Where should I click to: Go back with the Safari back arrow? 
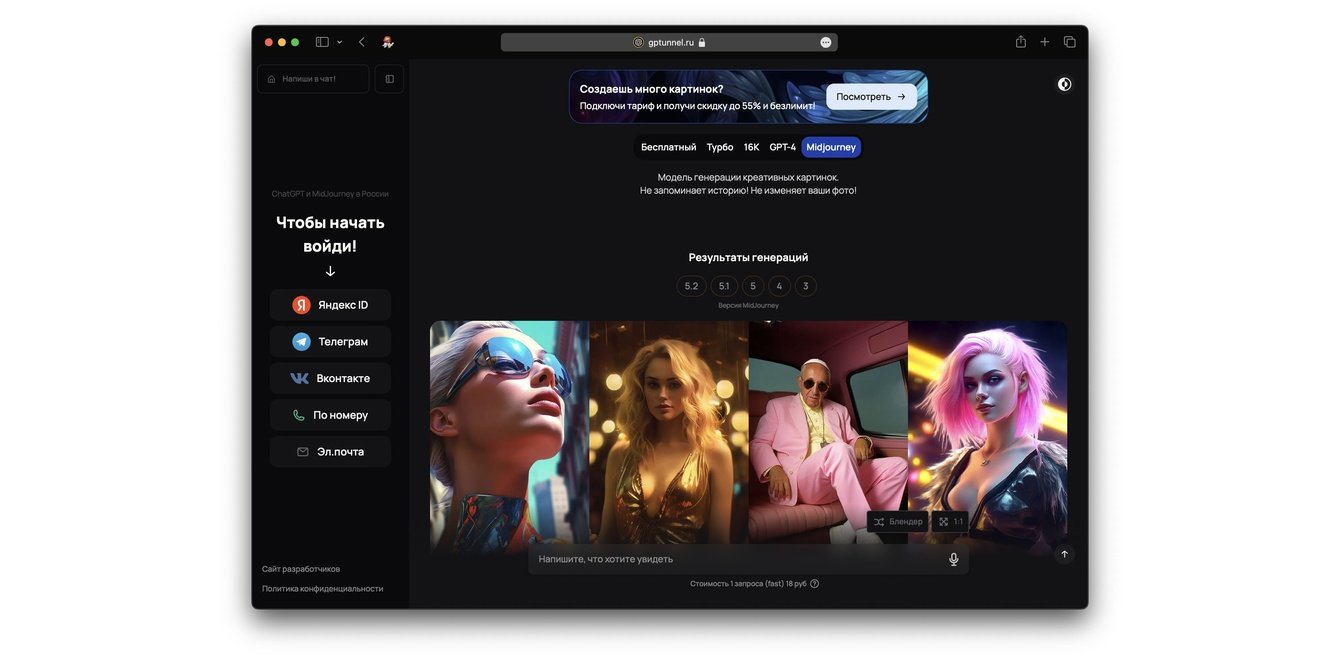click(x=361, y=42)
